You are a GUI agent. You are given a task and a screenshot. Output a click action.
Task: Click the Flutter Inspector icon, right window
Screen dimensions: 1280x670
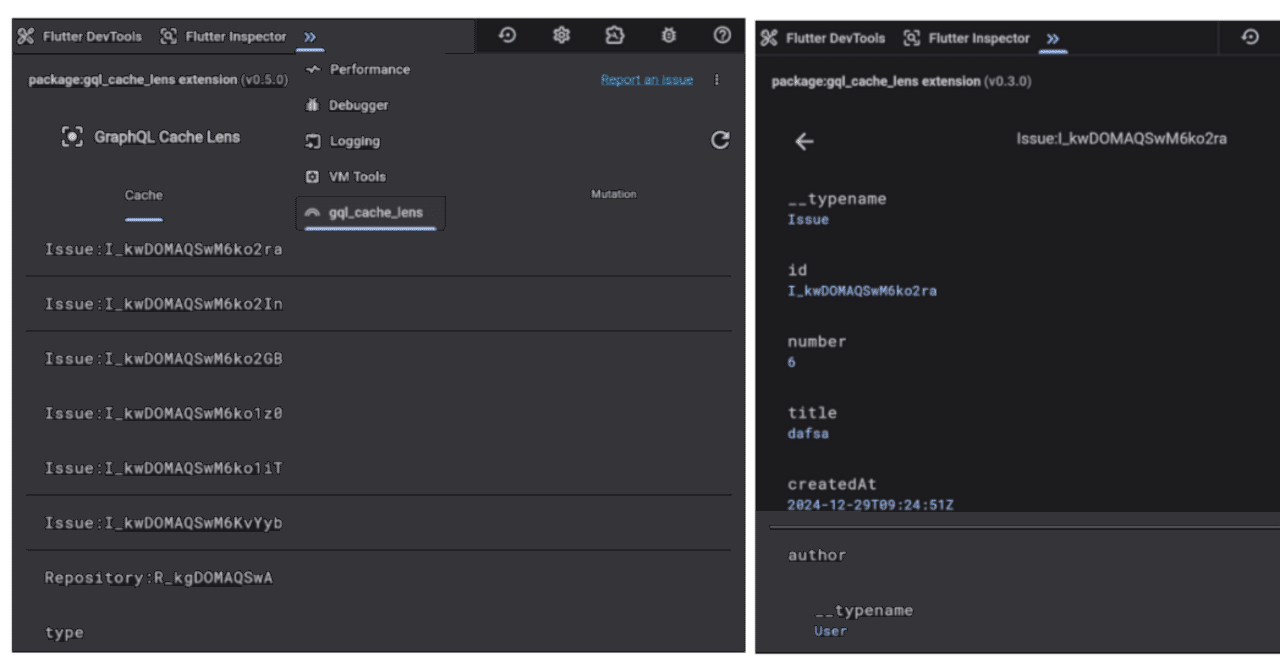911,38
